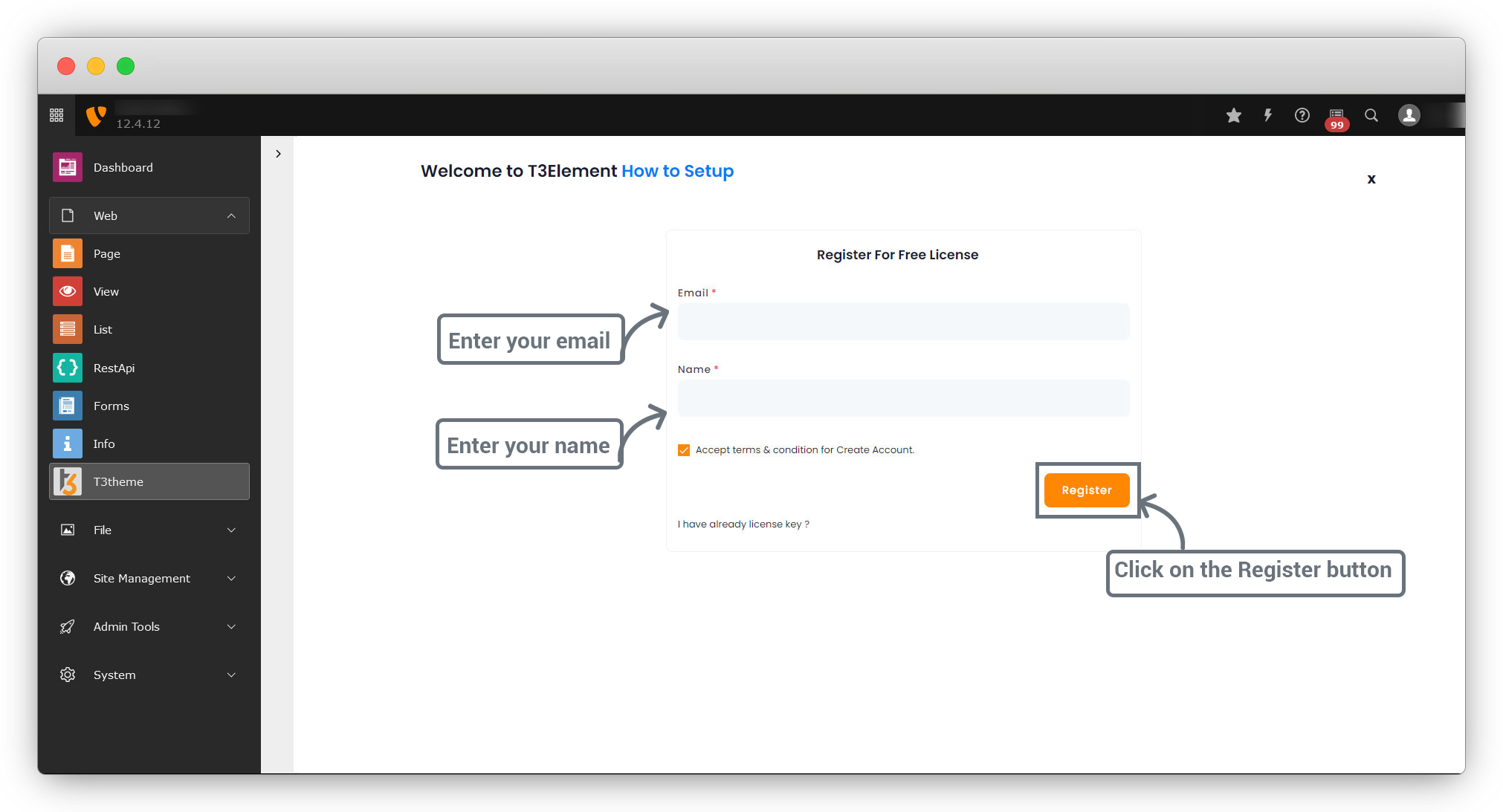This screenshot has height=812, width=1503.
Task: Collapse the Web section chevron
Action: [x=231, y=215]
